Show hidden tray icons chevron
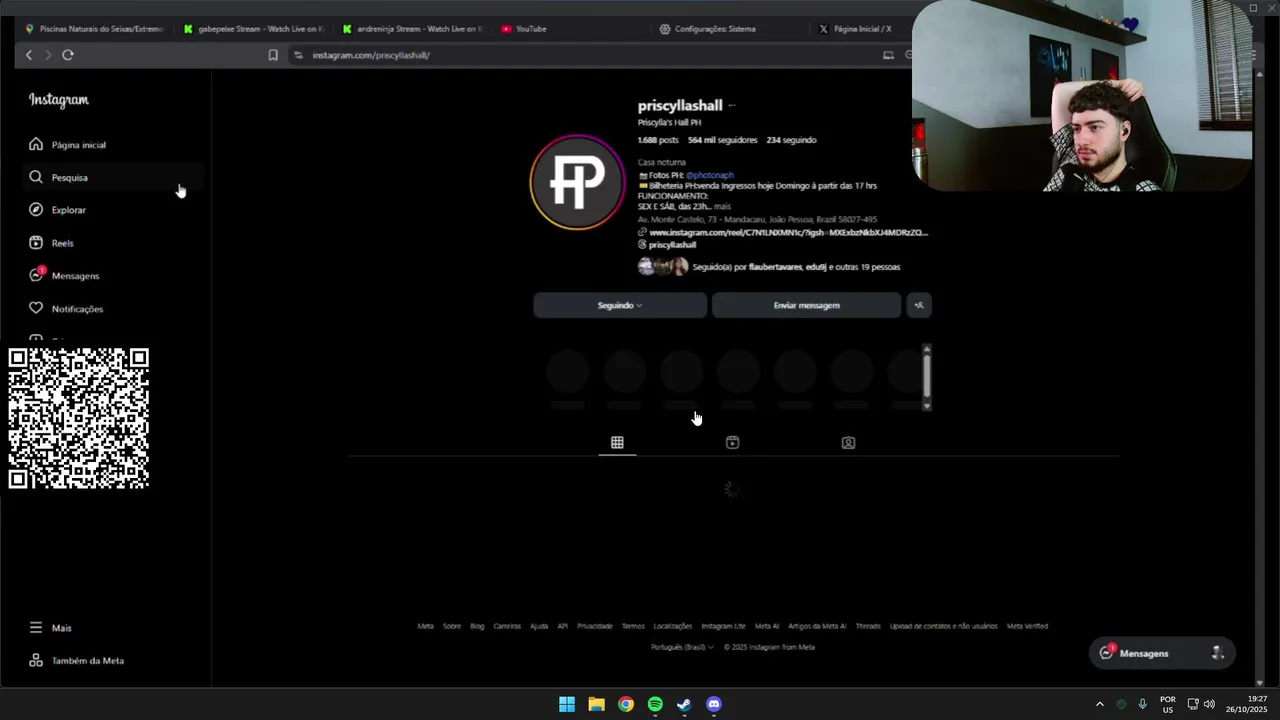 coord(1100,704)
